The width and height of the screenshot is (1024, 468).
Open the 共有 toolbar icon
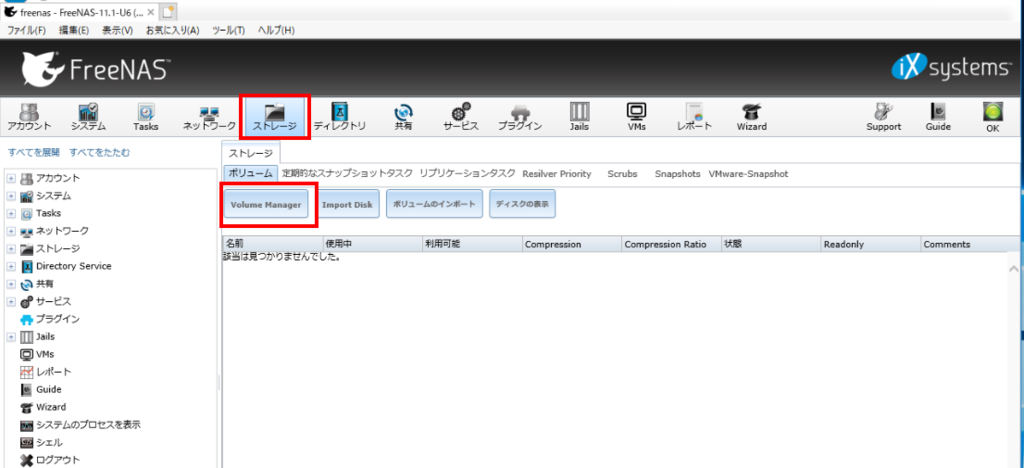pyautogui.click(x=403, y=118)
